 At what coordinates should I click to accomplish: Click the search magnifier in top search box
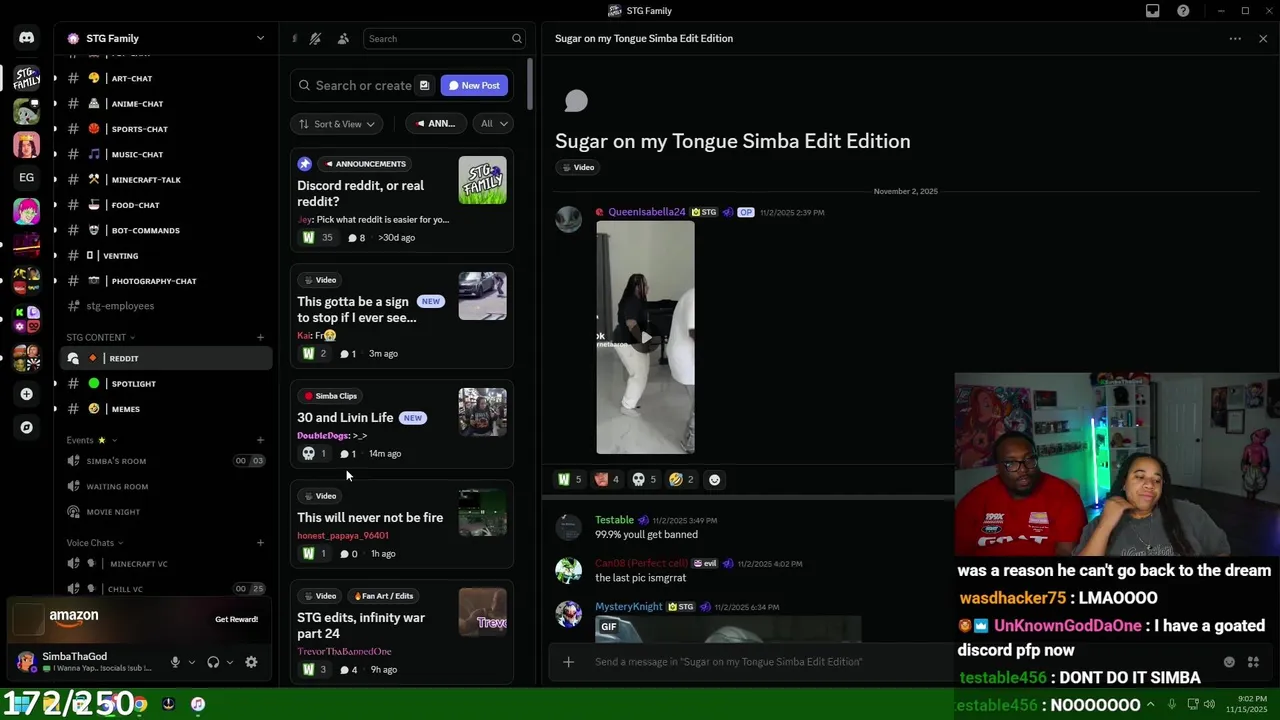coord(517,39)
